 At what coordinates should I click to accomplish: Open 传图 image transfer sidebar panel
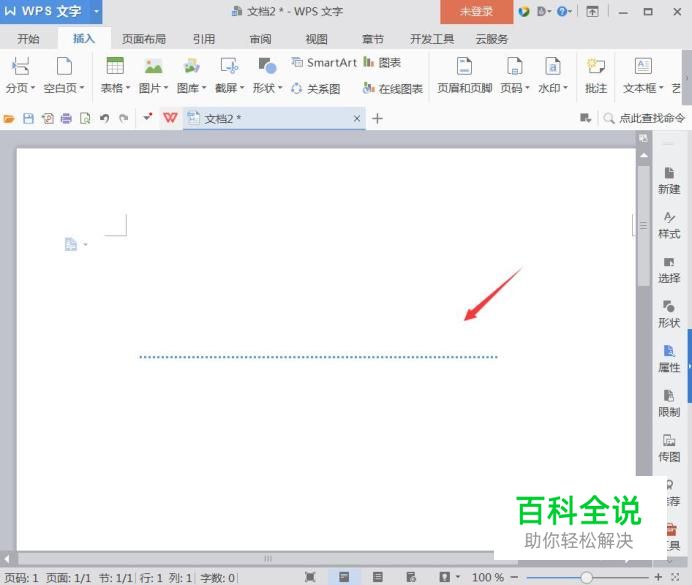coord(669,448)
